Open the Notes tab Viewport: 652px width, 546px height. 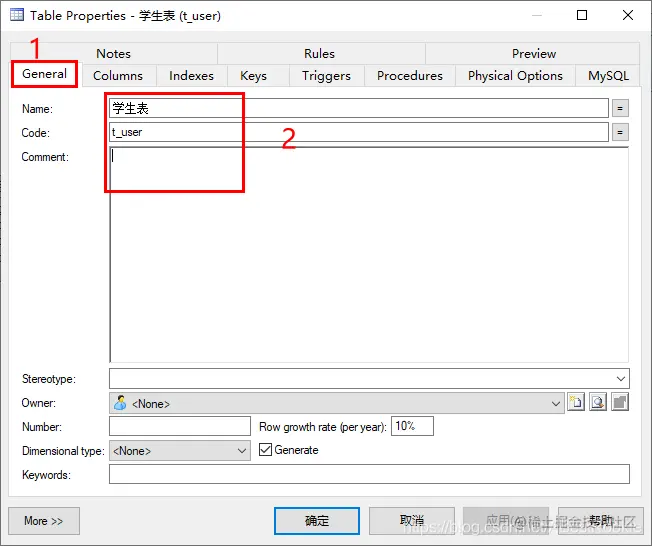(114, 54)
